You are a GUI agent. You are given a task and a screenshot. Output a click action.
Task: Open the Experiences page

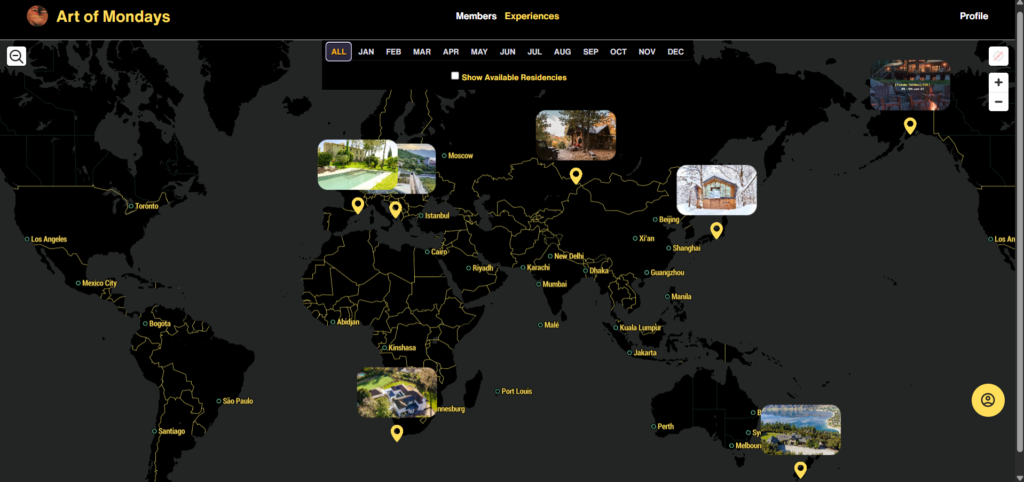coord(532,16)
